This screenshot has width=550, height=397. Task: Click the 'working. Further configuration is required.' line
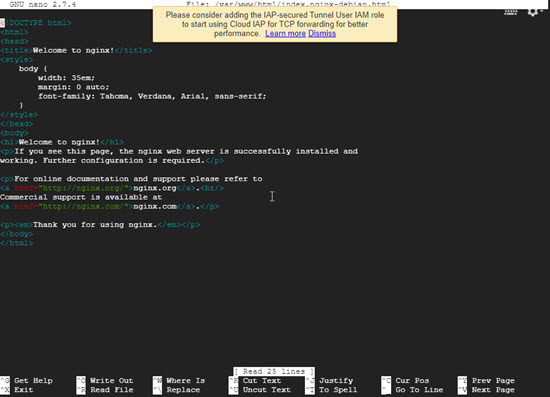pos(112,161)
